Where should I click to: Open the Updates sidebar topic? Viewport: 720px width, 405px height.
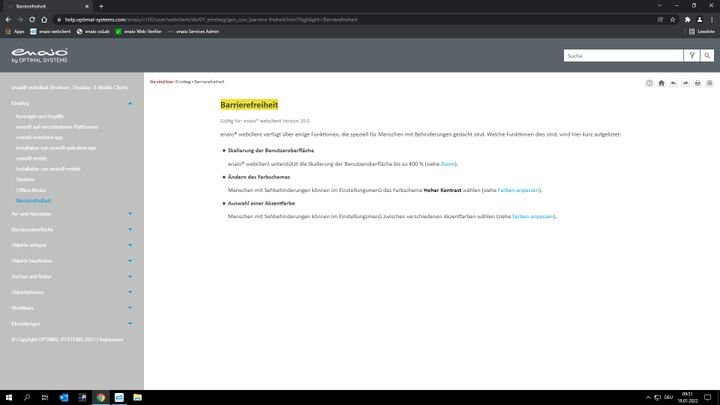coord(25,180)
